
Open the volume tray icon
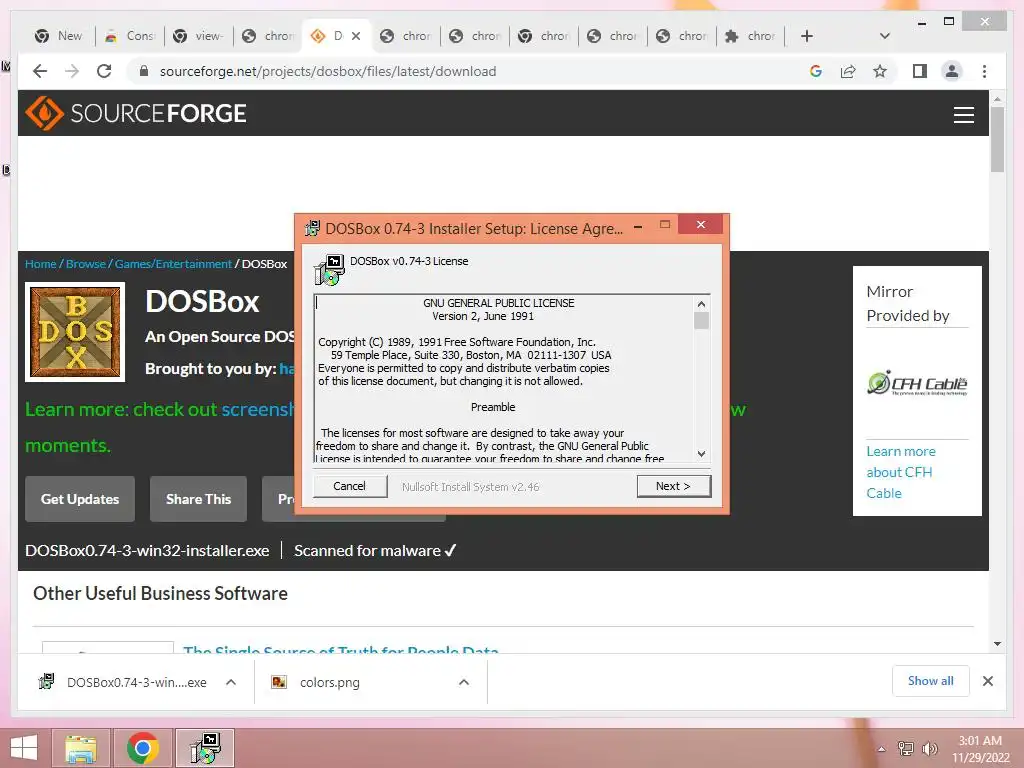coord(929,749)
